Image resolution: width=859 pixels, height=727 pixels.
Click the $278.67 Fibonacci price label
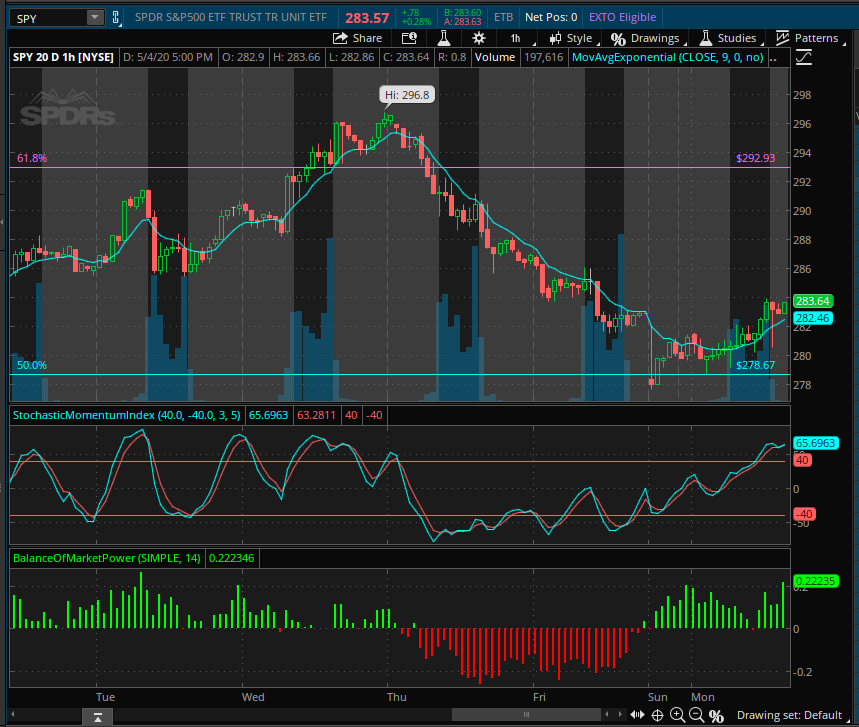[755, 365]
